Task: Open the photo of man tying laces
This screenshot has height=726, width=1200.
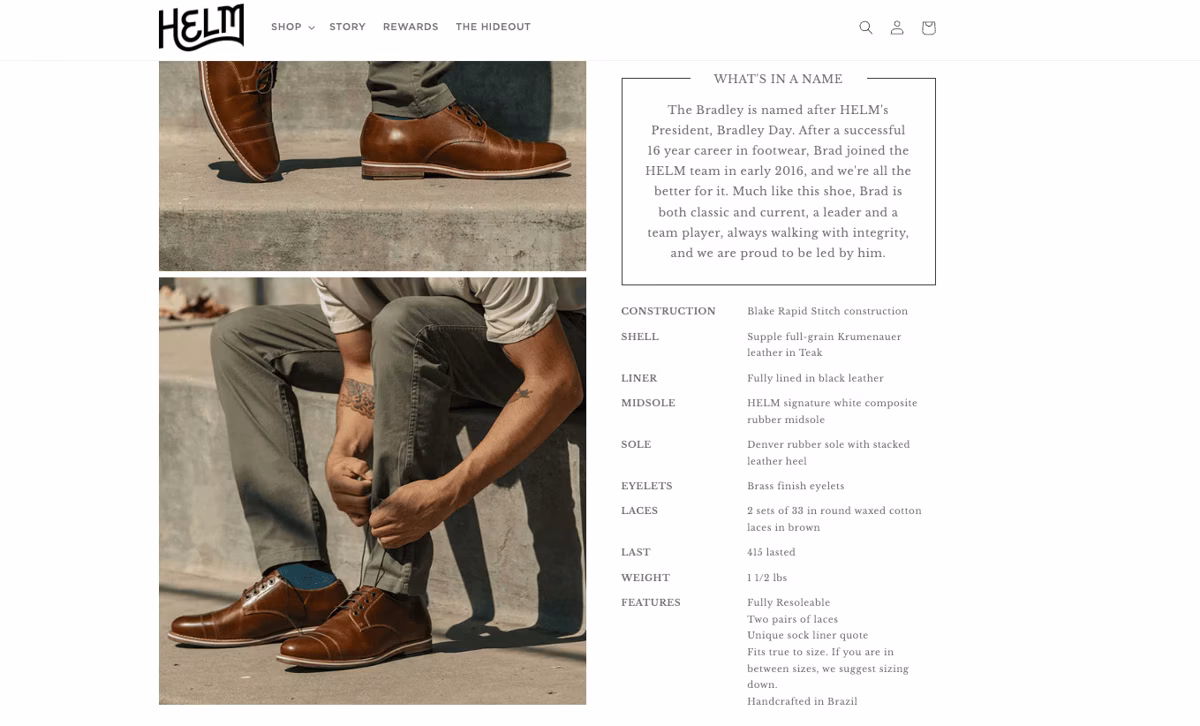Action: (x=372, y=490)
